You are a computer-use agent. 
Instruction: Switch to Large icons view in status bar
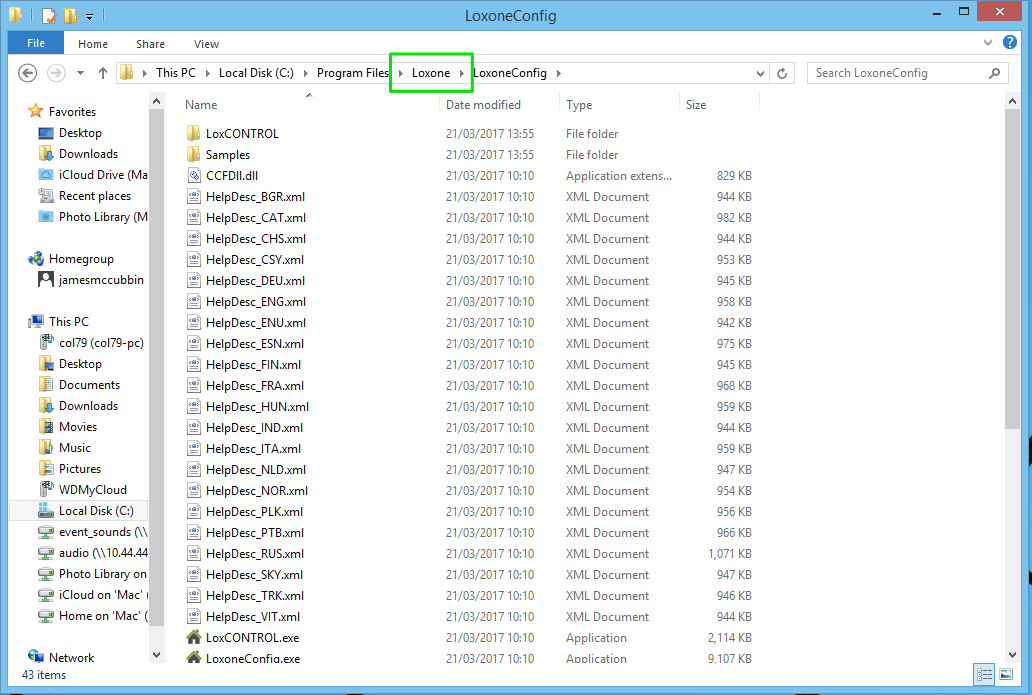1006,674
